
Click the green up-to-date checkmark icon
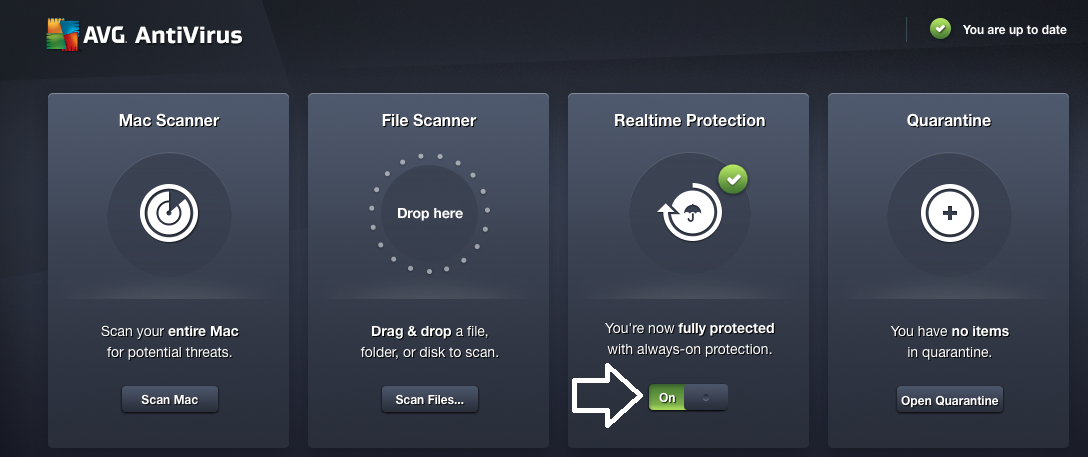940,28
